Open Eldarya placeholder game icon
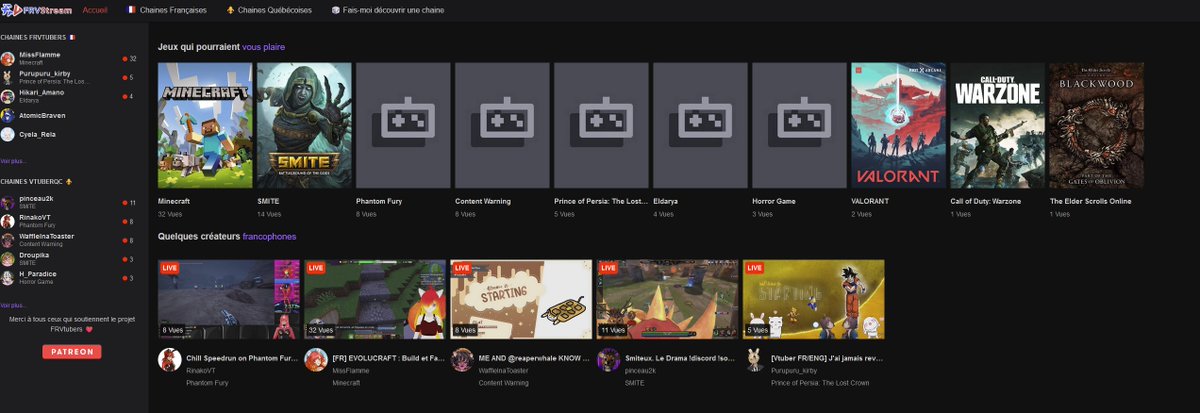Image resolution: width=1200 pixels, height=413 pixels. point(700,125)
